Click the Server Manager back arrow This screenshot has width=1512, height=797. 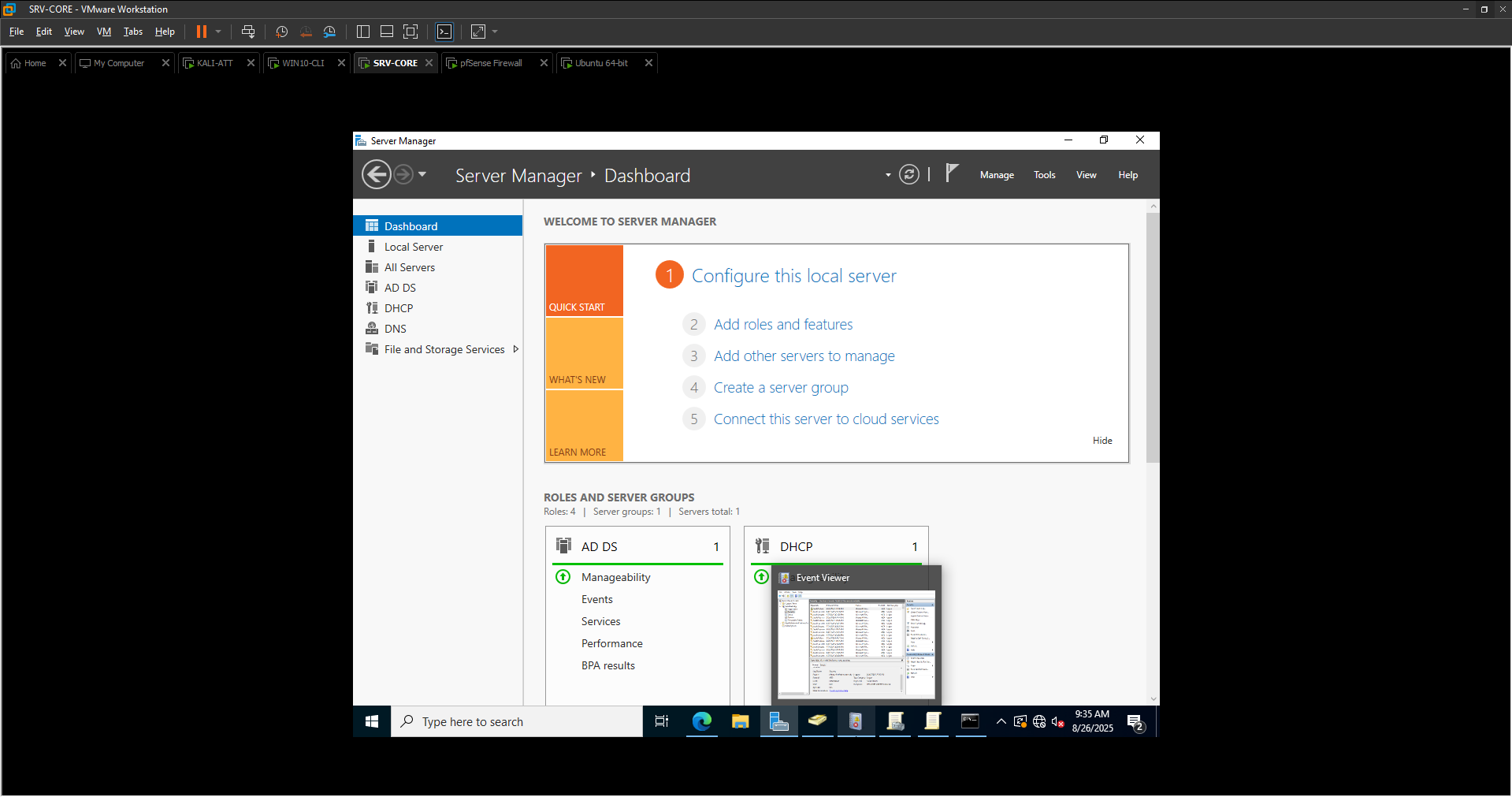[377, 175]
